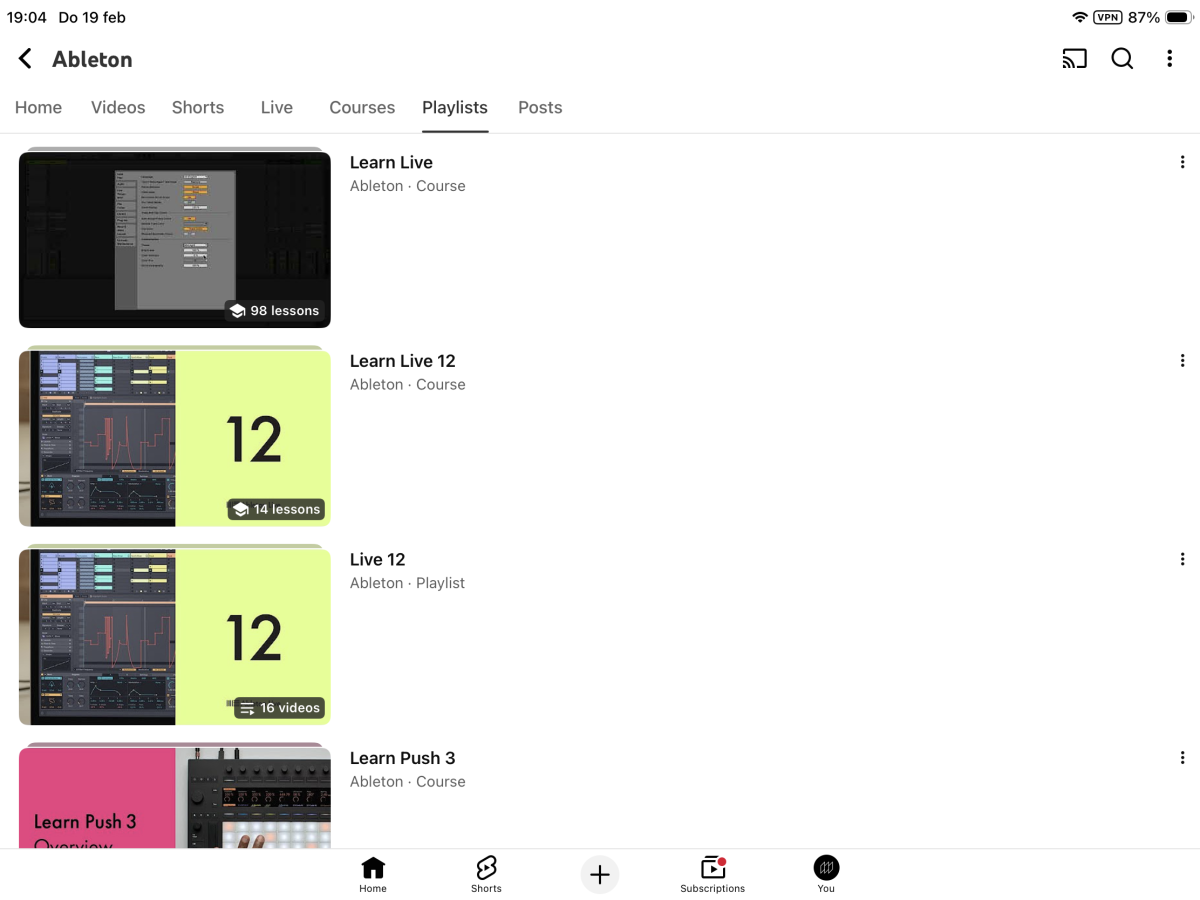
Task: Tap the Learn Live 12 title
Action: pos(402,361)
